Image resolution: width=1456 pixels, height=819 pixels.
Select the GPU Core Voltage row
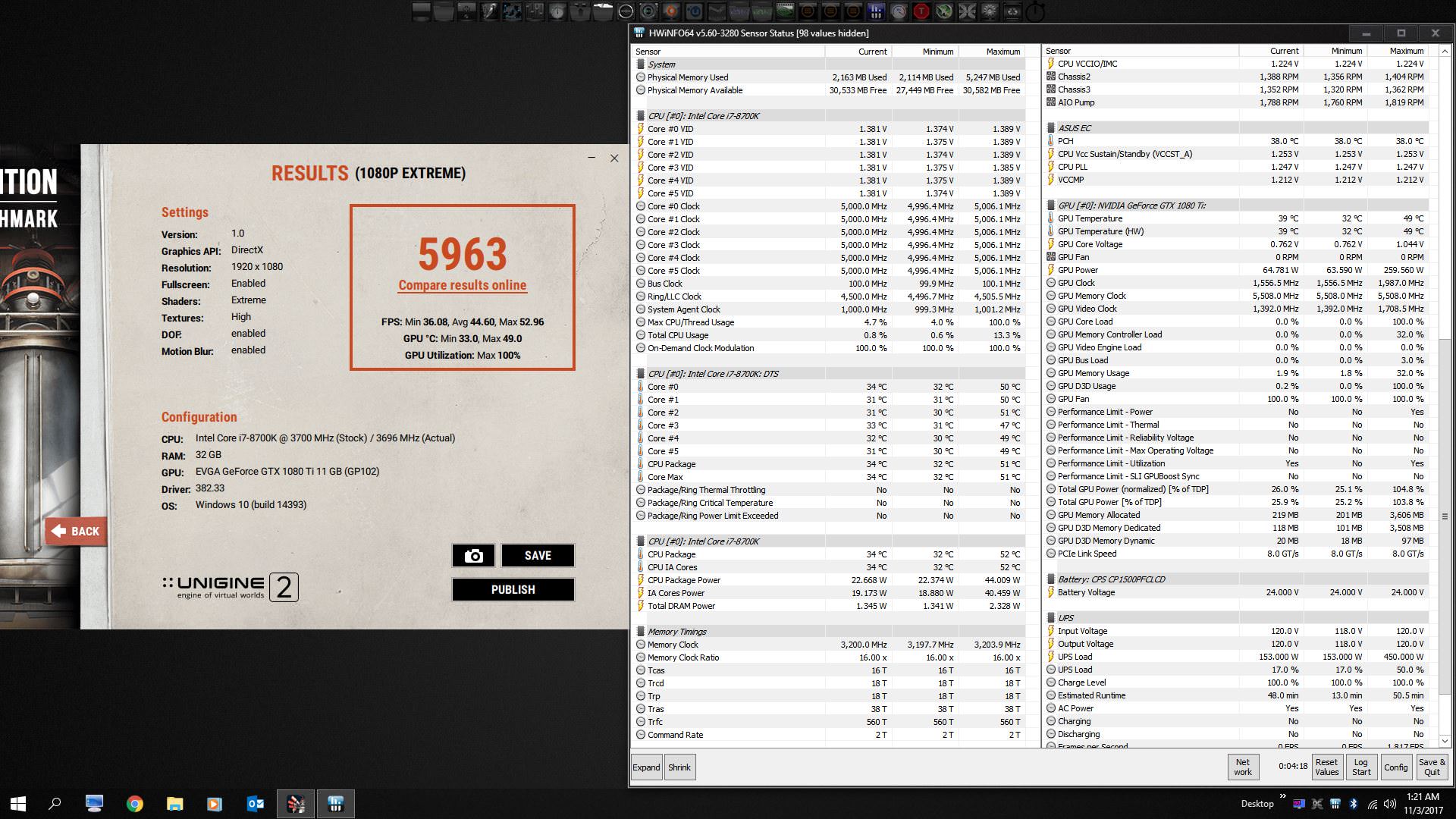[x=1238, y=244]
